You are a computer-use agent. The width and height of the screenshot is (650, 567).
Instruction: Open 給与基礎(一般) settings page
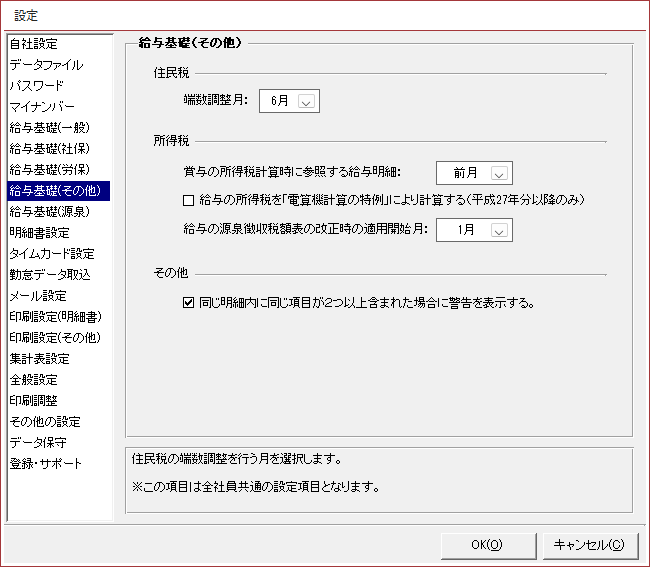[x=49, y=128]
